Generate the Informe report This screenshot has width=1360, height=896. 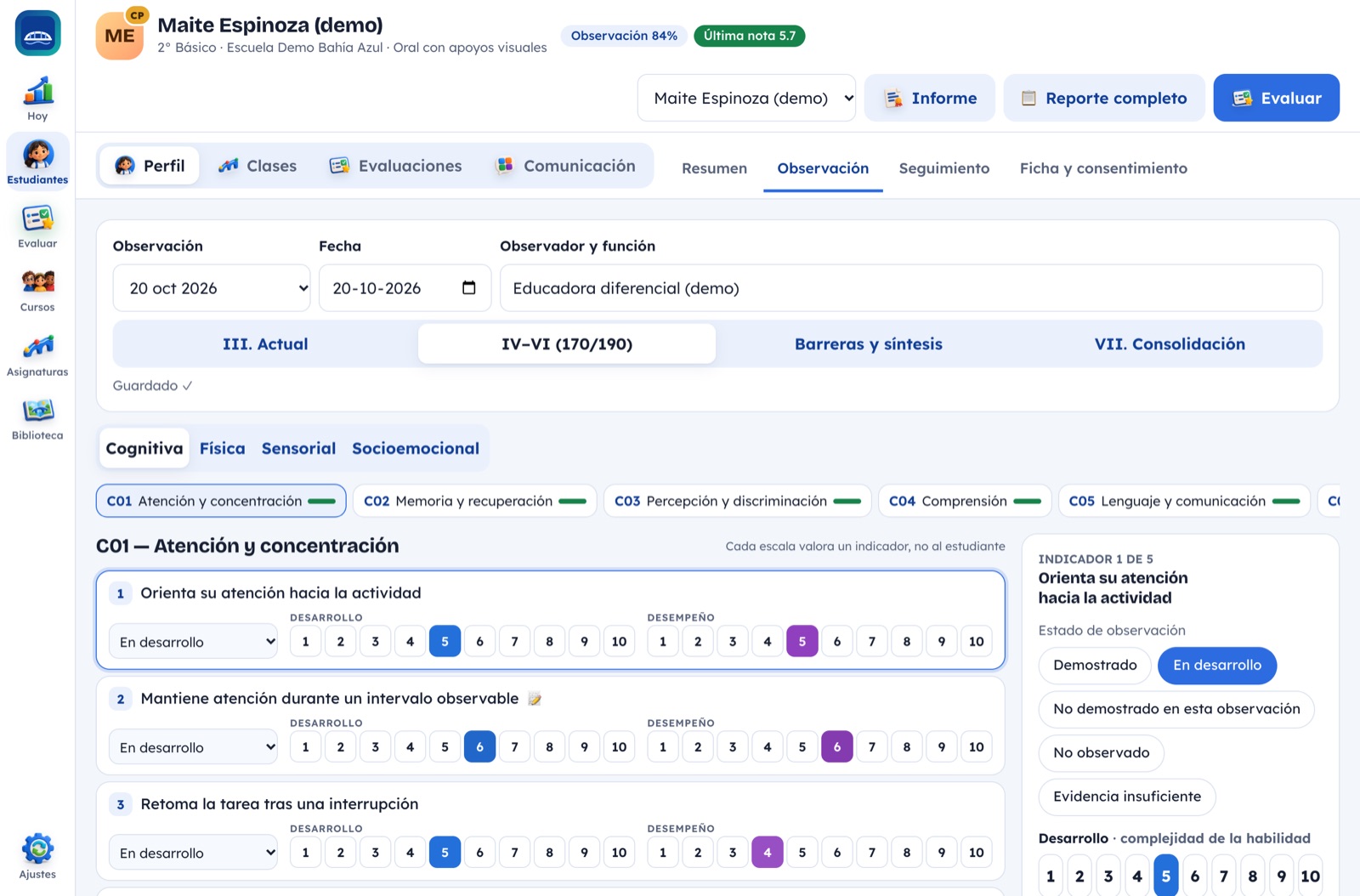click(930, 98)
